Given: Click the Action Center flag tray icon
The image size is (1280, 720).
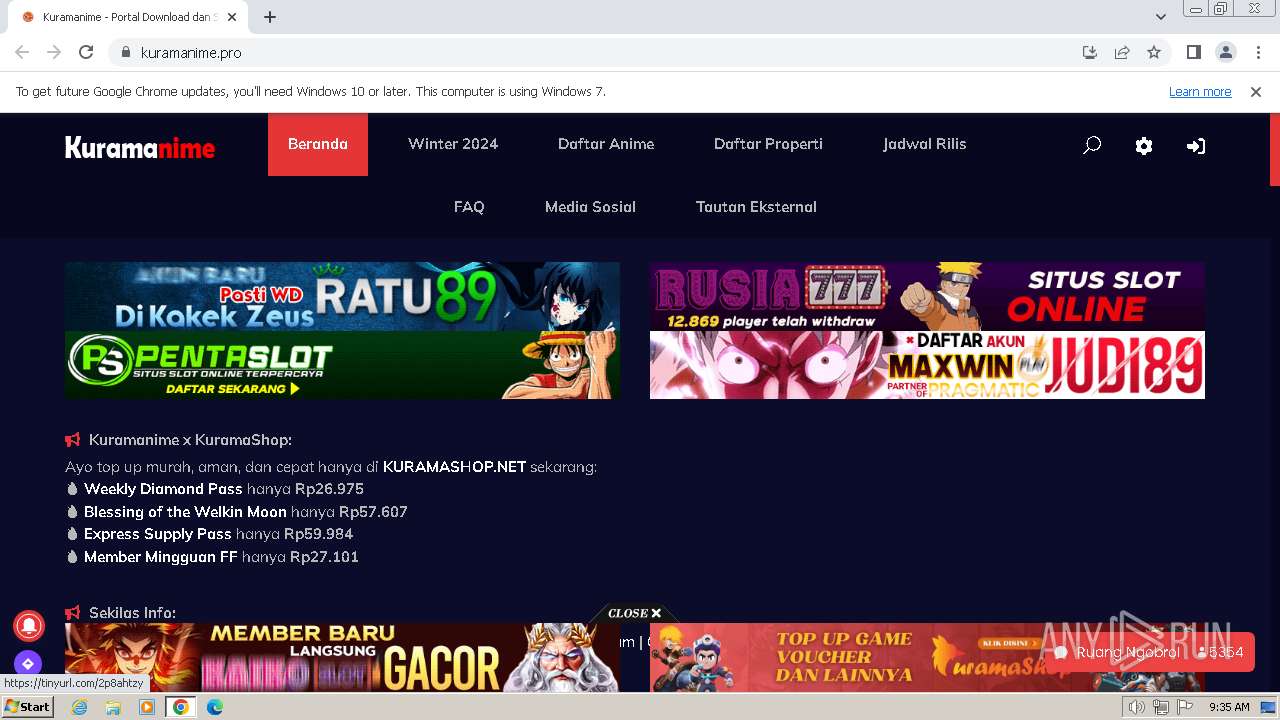Looking at the screenshot, I should 1184,707.
